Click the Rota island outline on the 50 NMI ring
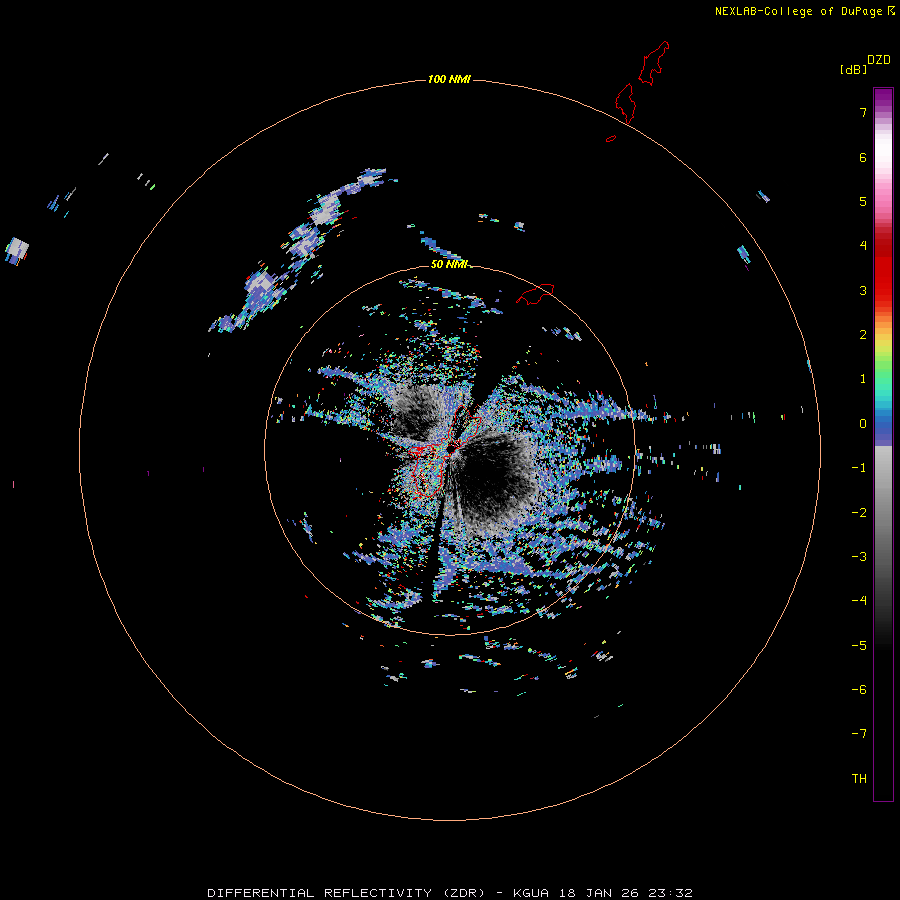This screenshot has height=900, width=900. tap(535, 293)
